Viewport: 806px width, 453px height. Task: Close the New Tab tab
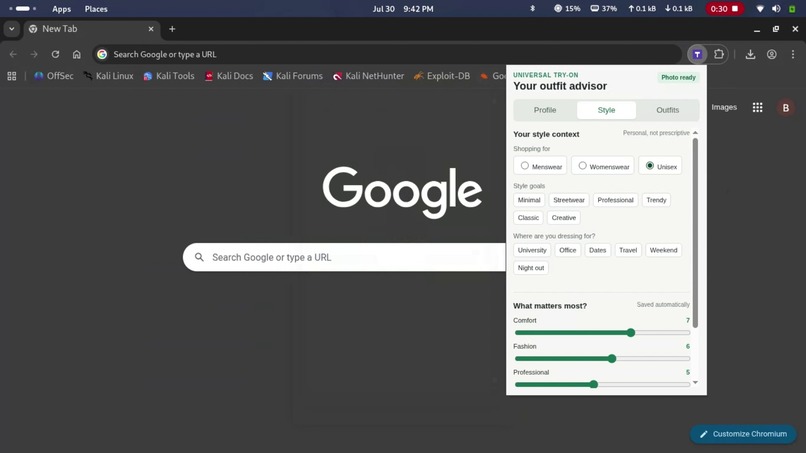pyautogui.click(x=151, y=29)
